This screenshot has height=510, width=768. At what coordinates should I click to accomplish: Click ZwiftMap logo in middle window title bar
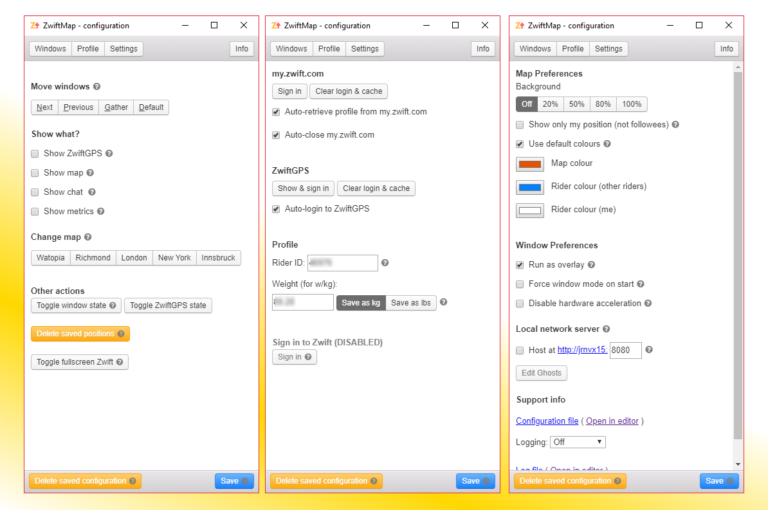pyautogui.click(x=276, y=25)
